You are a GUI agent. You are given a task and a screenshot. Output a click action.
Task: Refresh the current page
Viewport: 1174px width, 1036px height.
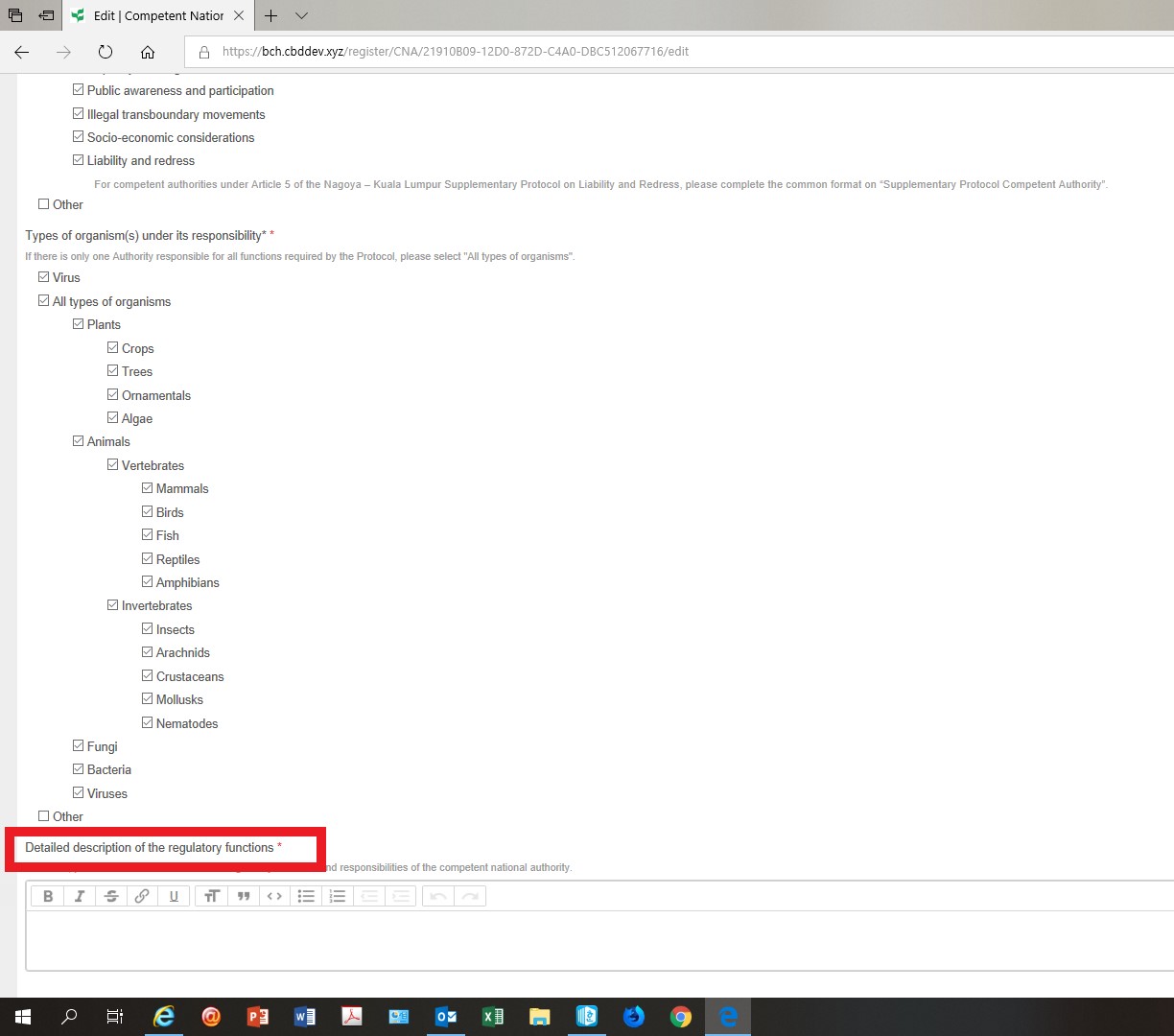pos(106,52)
